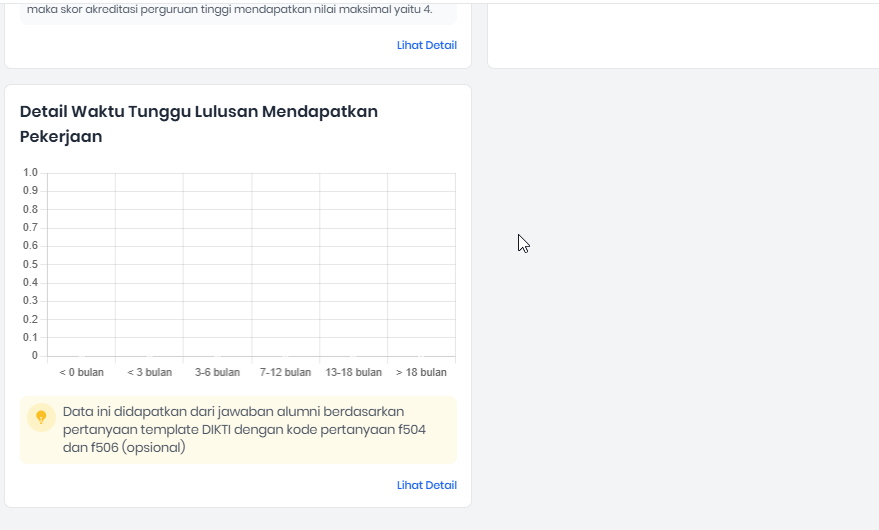Click the accreditation score description text at top
The image size is (879, 530).
[230, 10]
